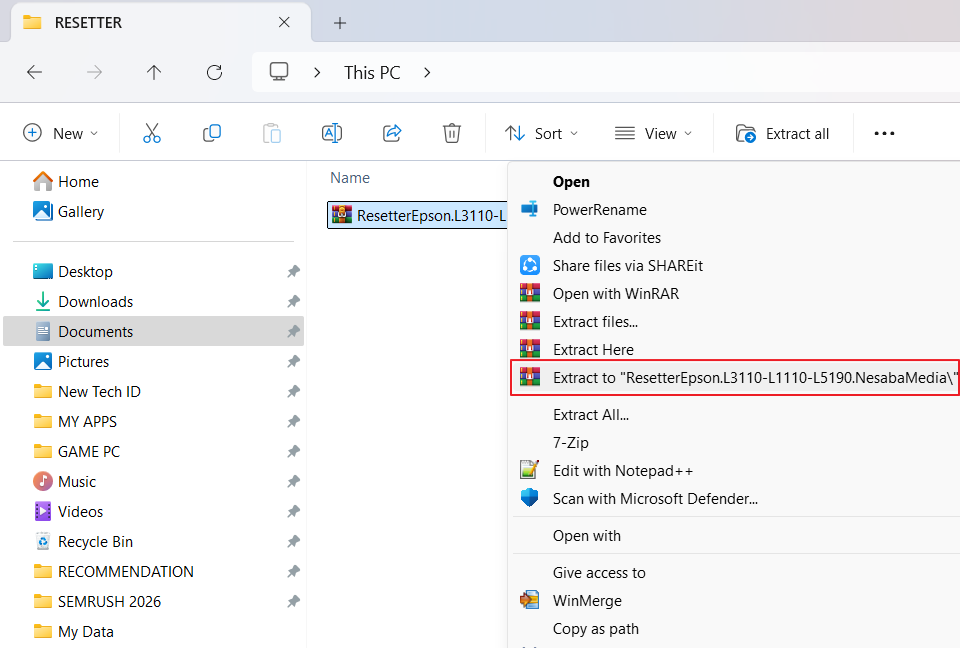
Task: Open a new tab with plus button
Action: point(340,22)
